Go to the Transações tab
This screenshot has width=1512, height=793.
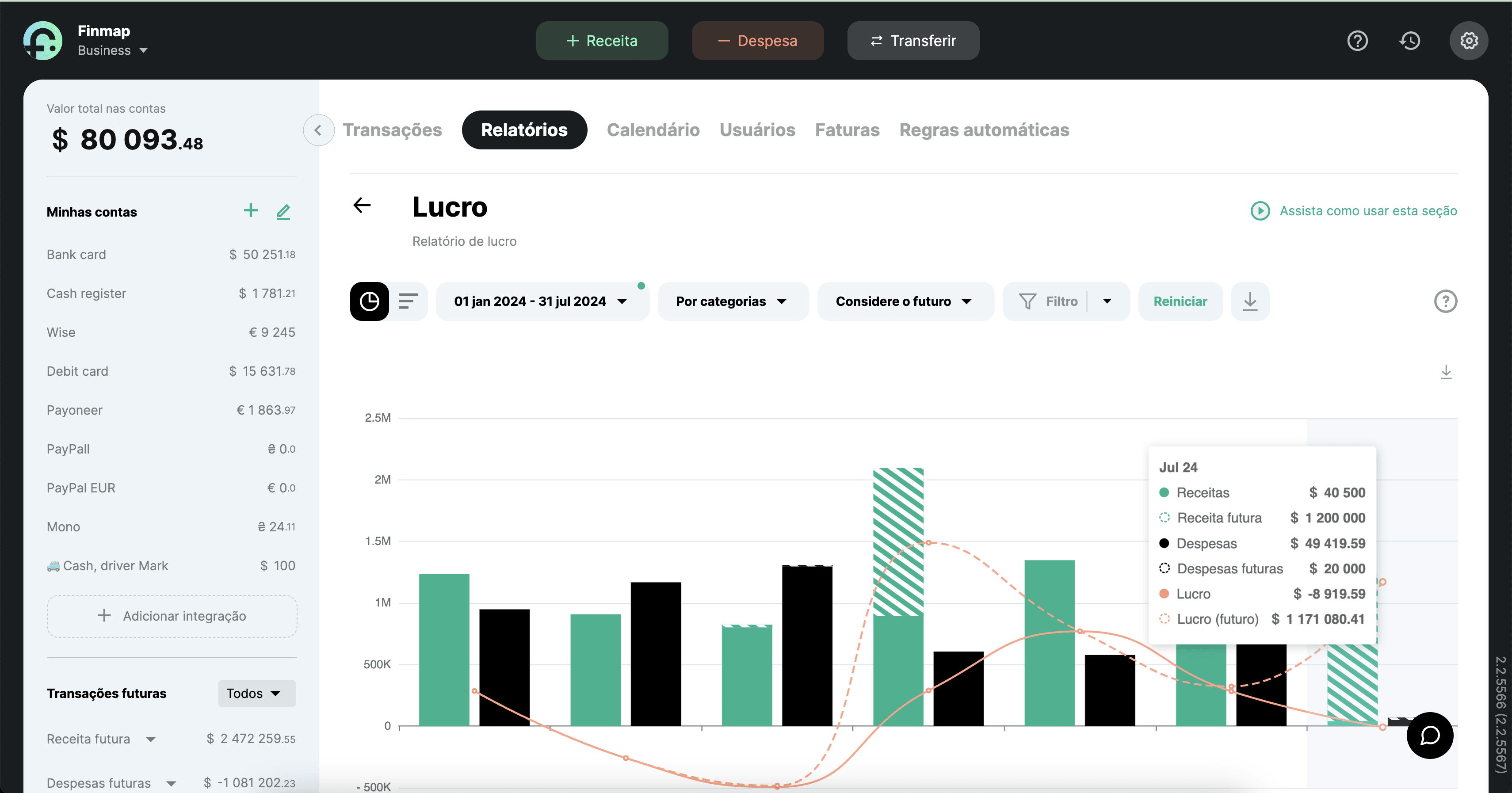click(x=392, y=130)
